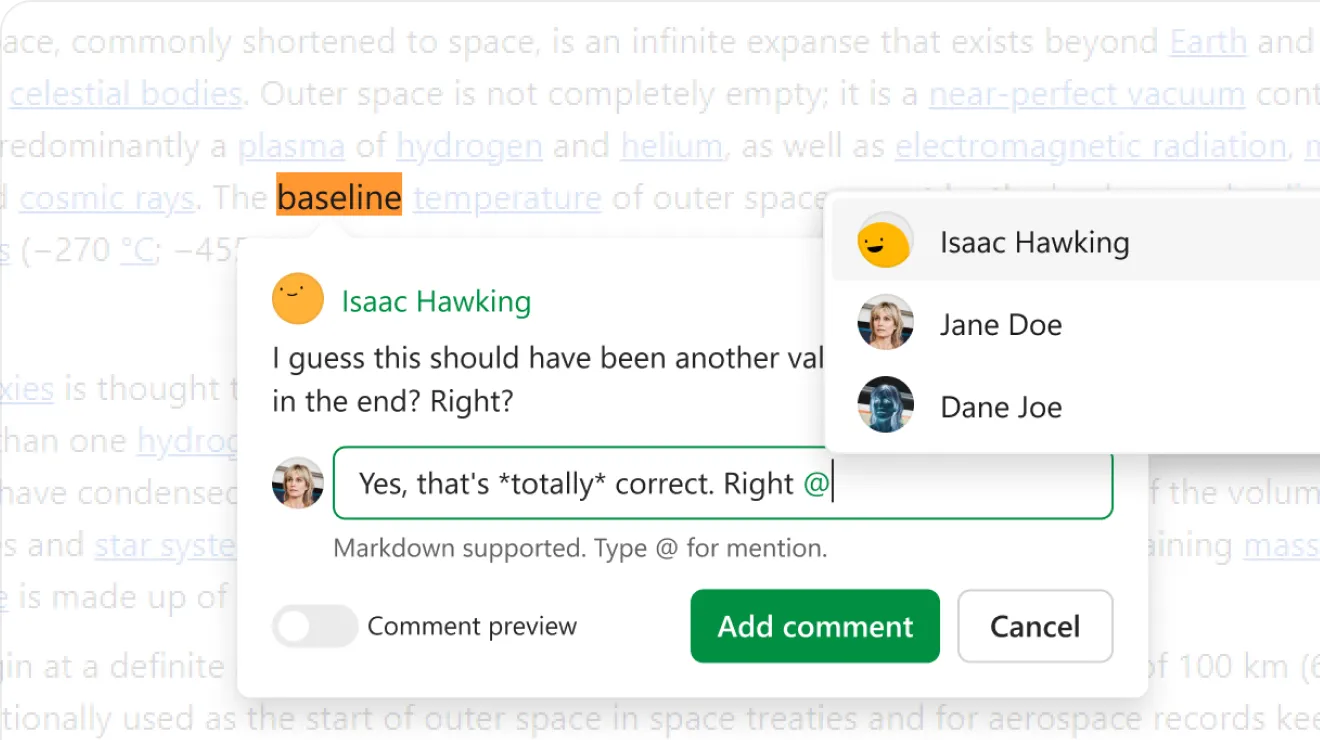Pick Dane Joe from the mention list

[x=1001, y=407]
